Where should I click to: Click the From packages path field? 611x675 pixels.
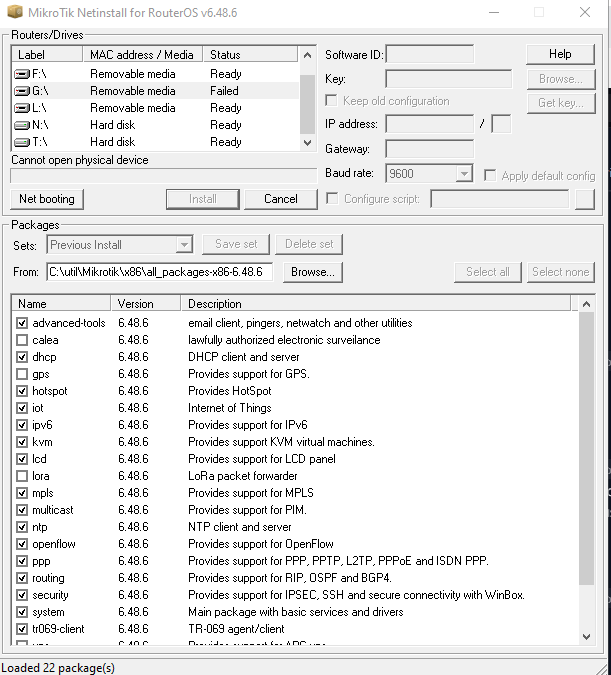coord(159,272)
